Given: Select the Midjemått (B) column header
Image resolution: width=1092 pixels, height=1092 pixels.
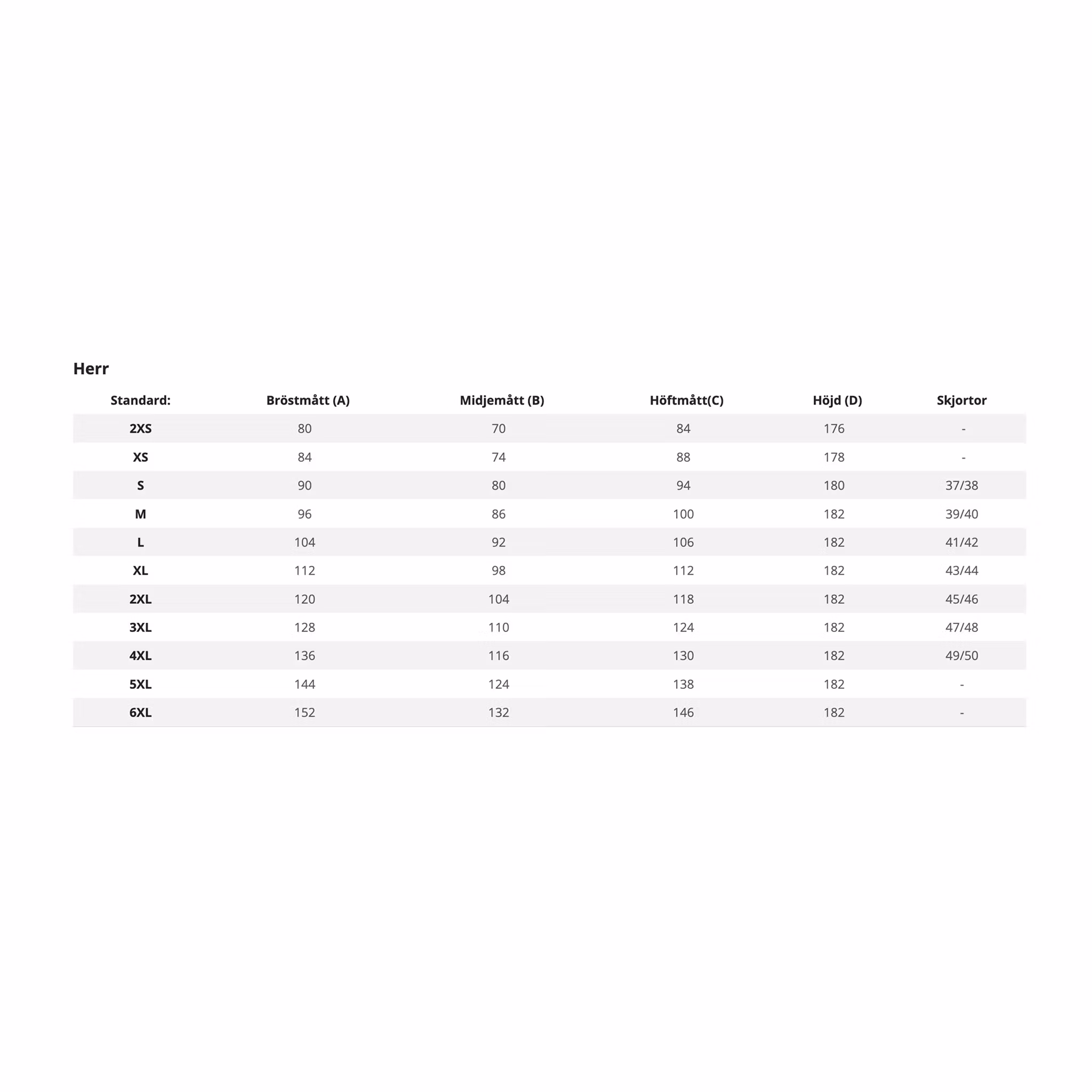Looking at the screenshot, I should (502, 400).
